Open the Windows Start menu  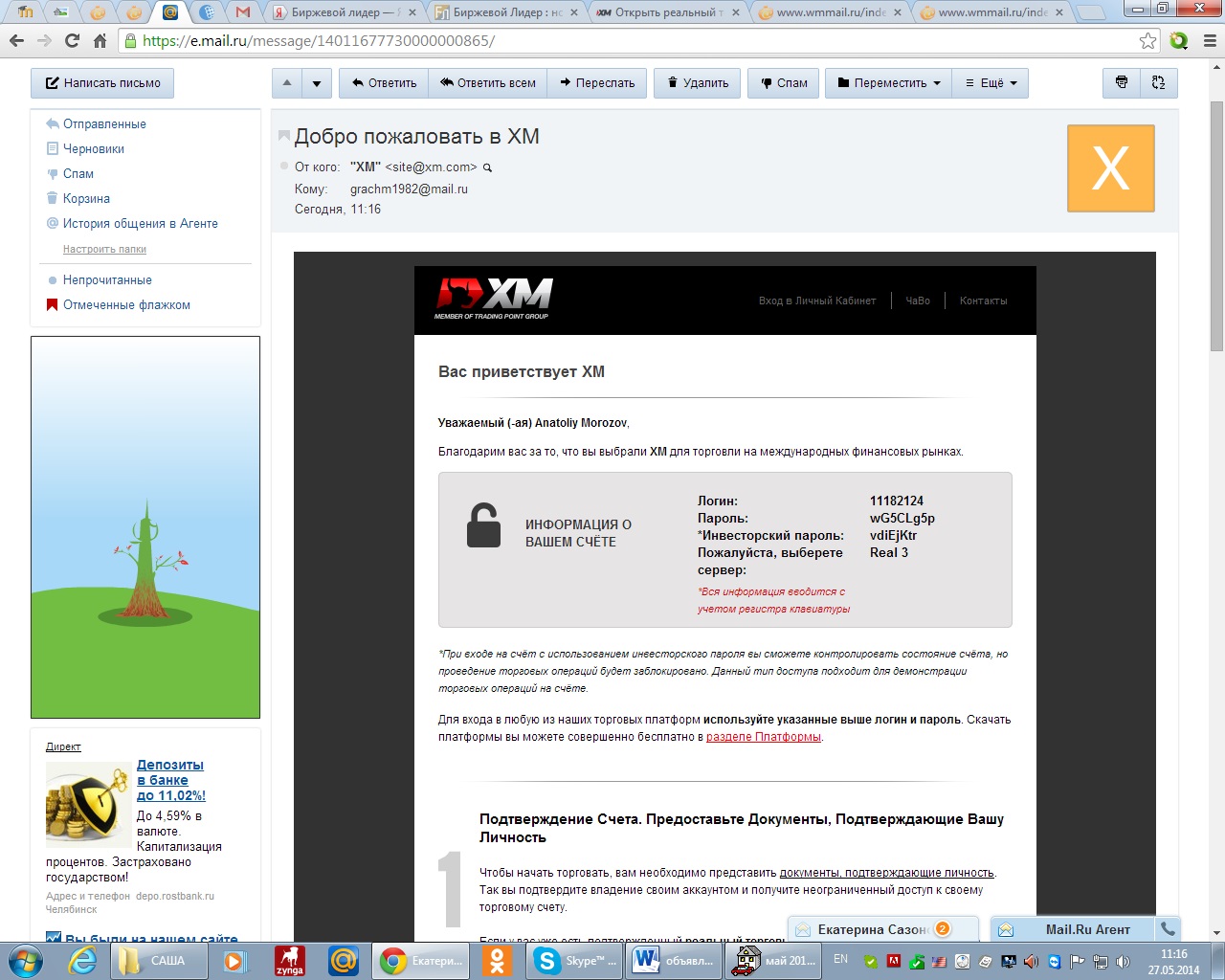coord(26,960)
